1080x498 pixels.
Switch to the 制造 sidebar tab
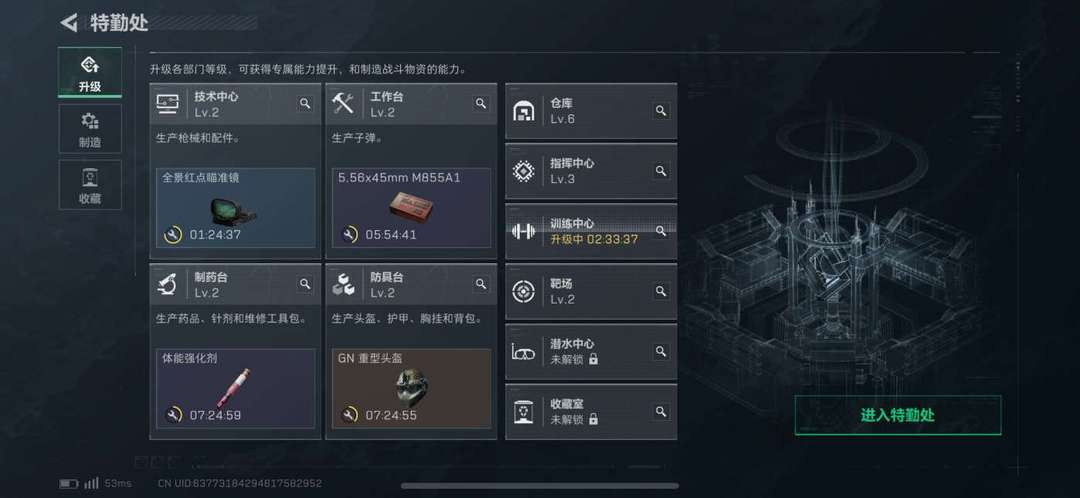[x=90, y=129]
